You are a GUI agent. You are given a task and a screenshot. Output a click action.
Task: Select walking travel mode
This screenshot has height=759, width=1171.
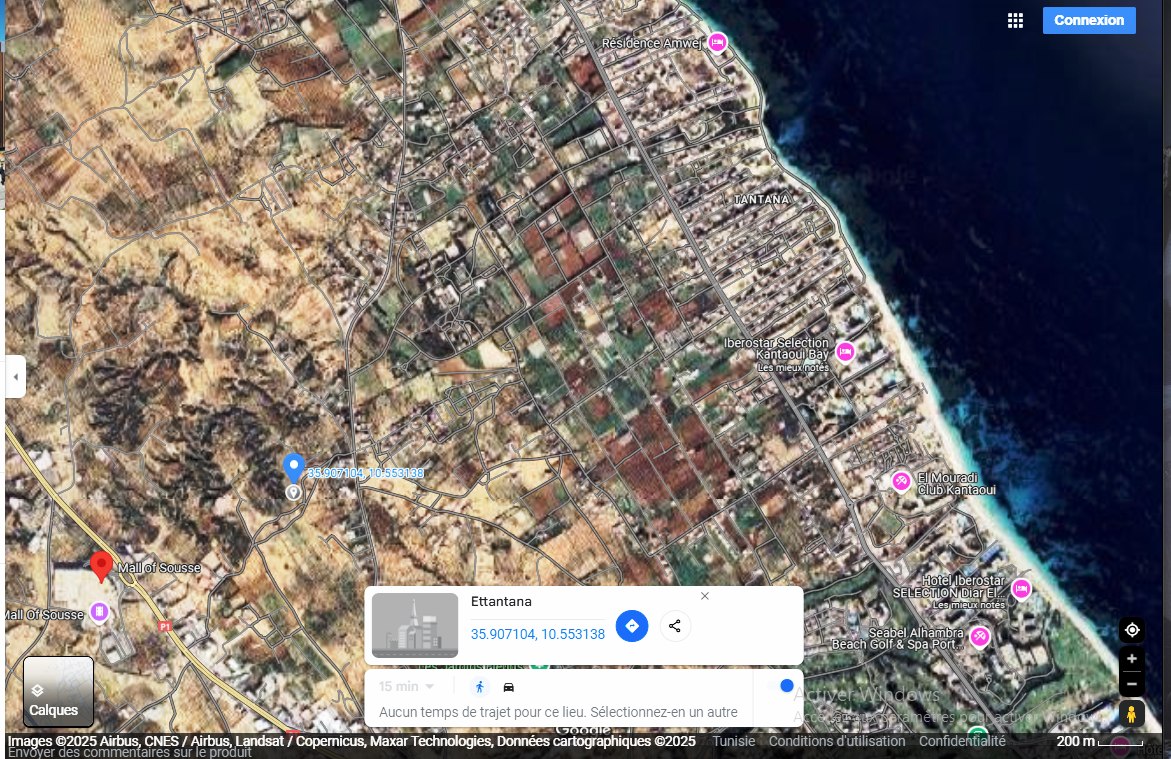tap(480, 687)
